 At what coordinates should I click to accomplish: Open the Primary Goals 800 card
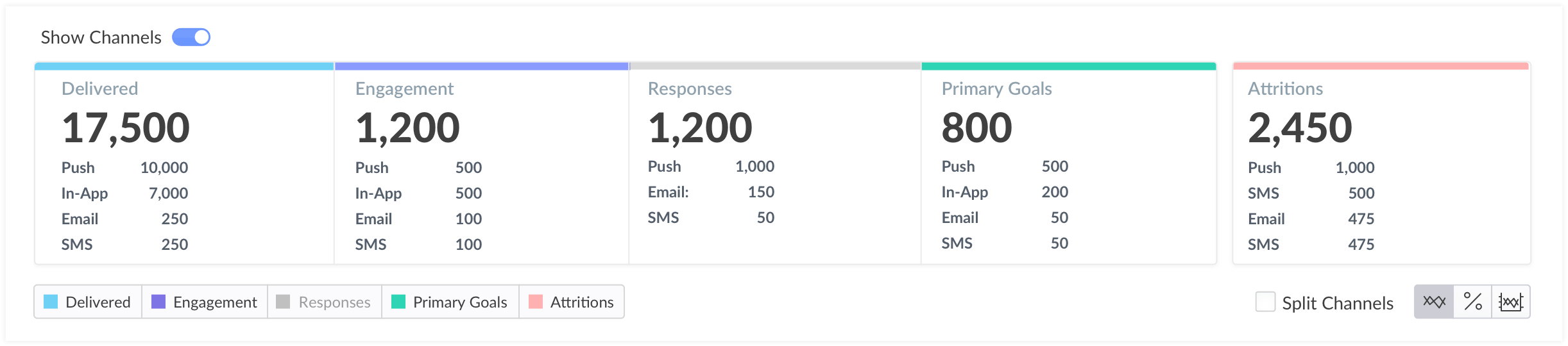tap(1069, 163)
